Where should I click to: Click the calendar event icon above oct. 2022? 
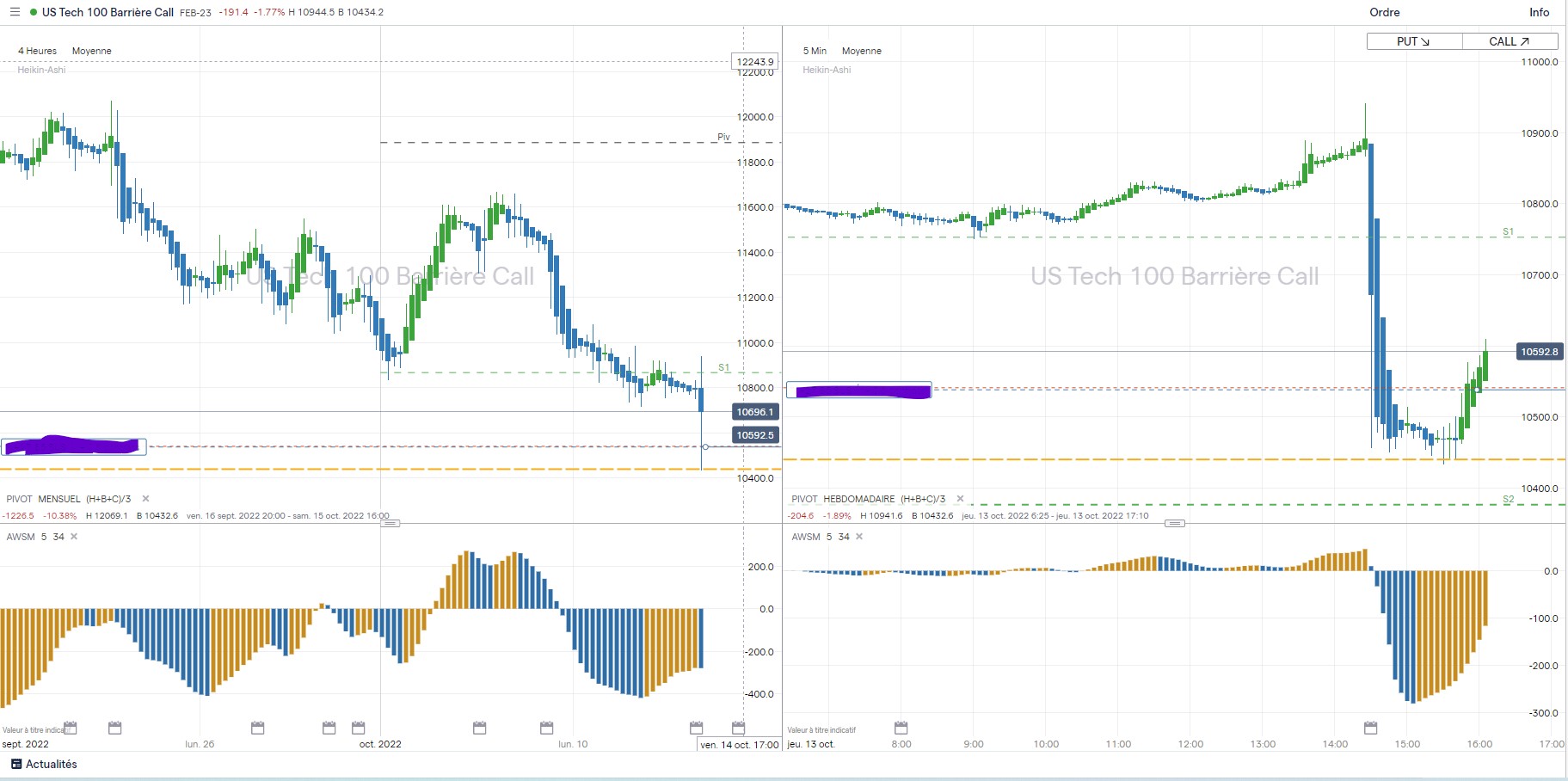(x=359, y=728)
